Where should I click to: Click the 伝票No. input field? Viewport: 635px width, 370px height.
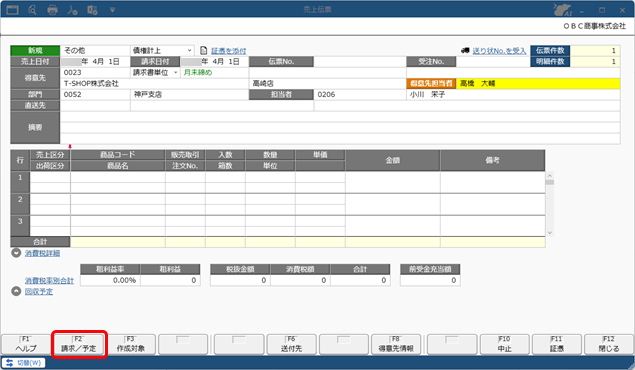(x=360, y=62)
